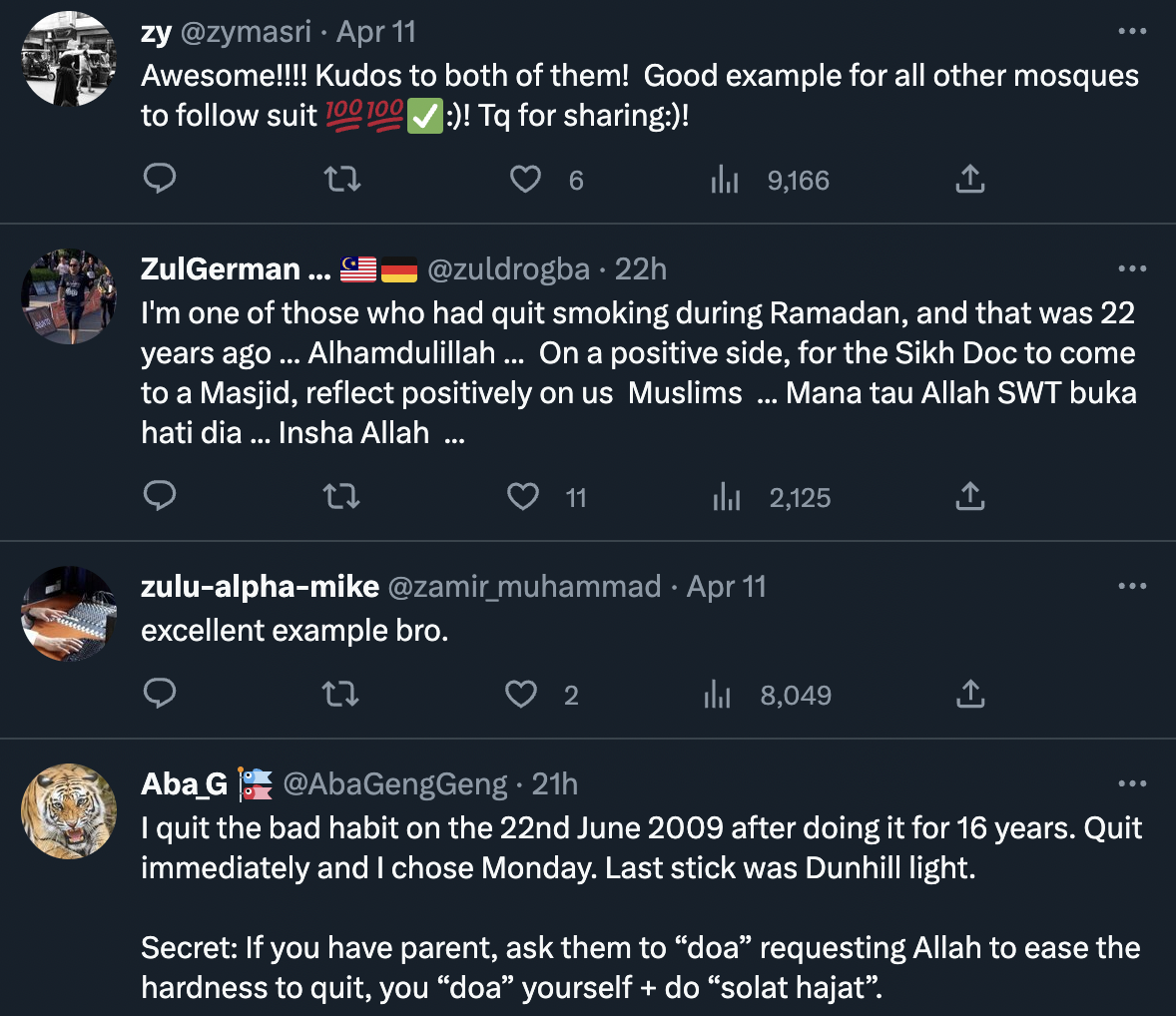Open more options on Aba_G's tweet
The image size is (1176, 1016).
coord(1132,784)
